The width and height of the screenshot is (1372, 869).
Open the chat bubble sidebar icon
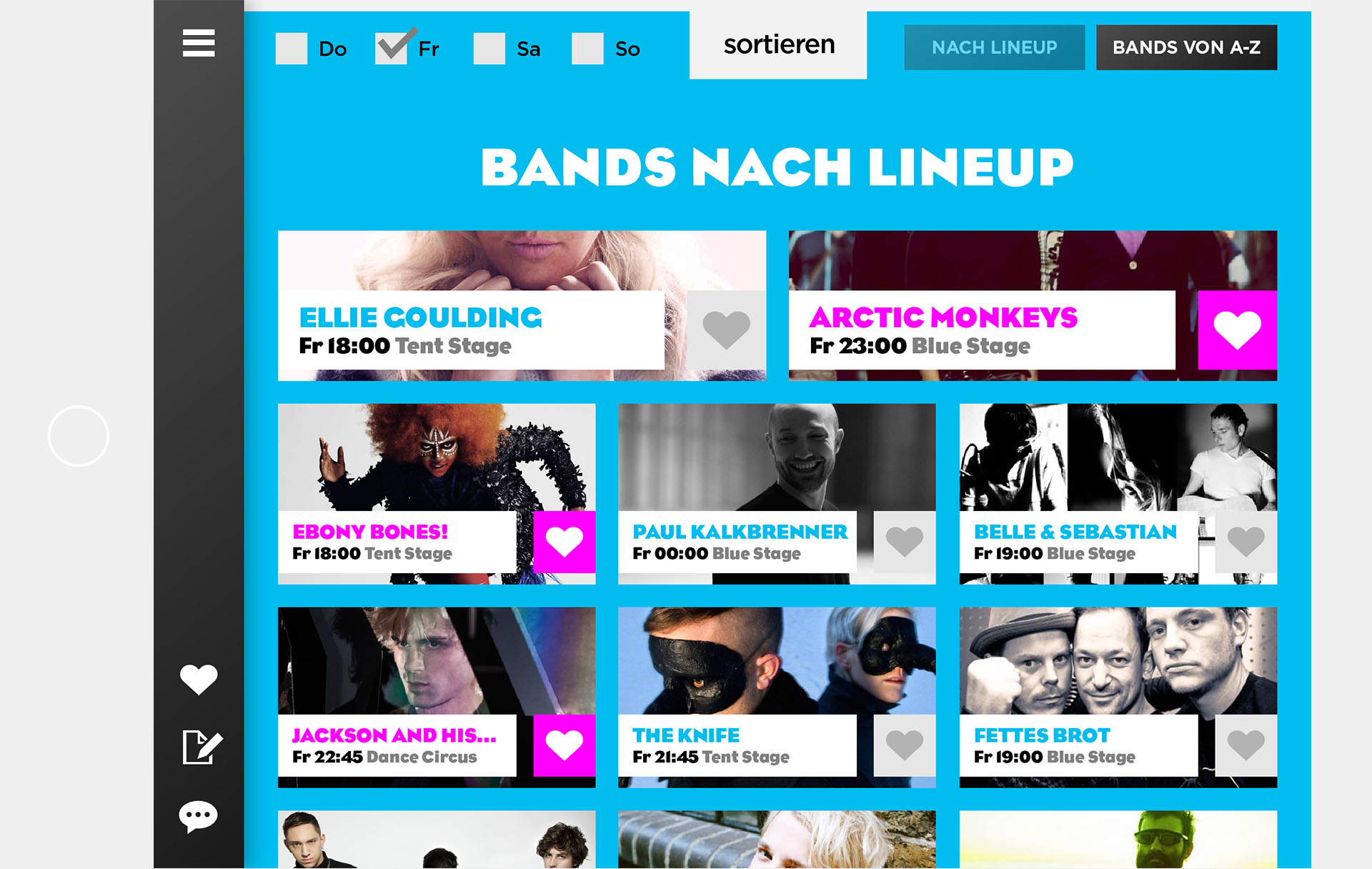point(198,817)
